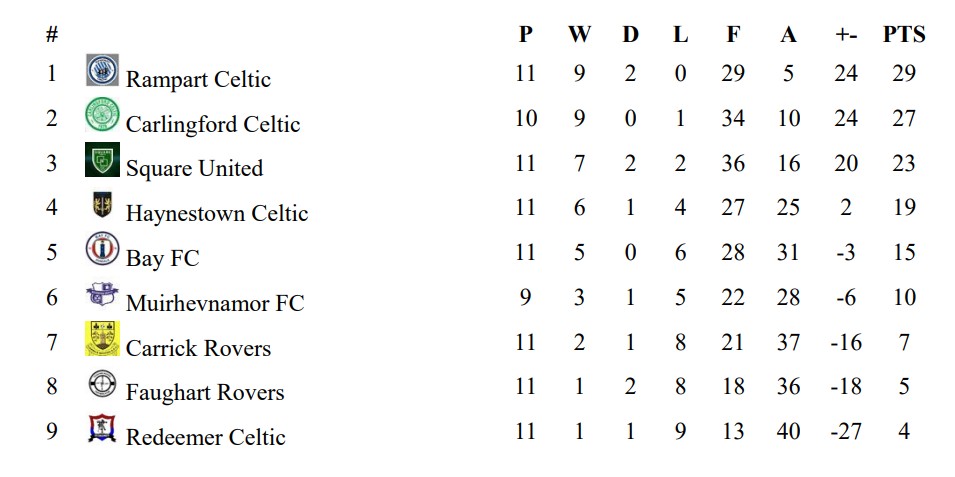Click the W column header
Screen dimensions: 955x477
[579, 35]
